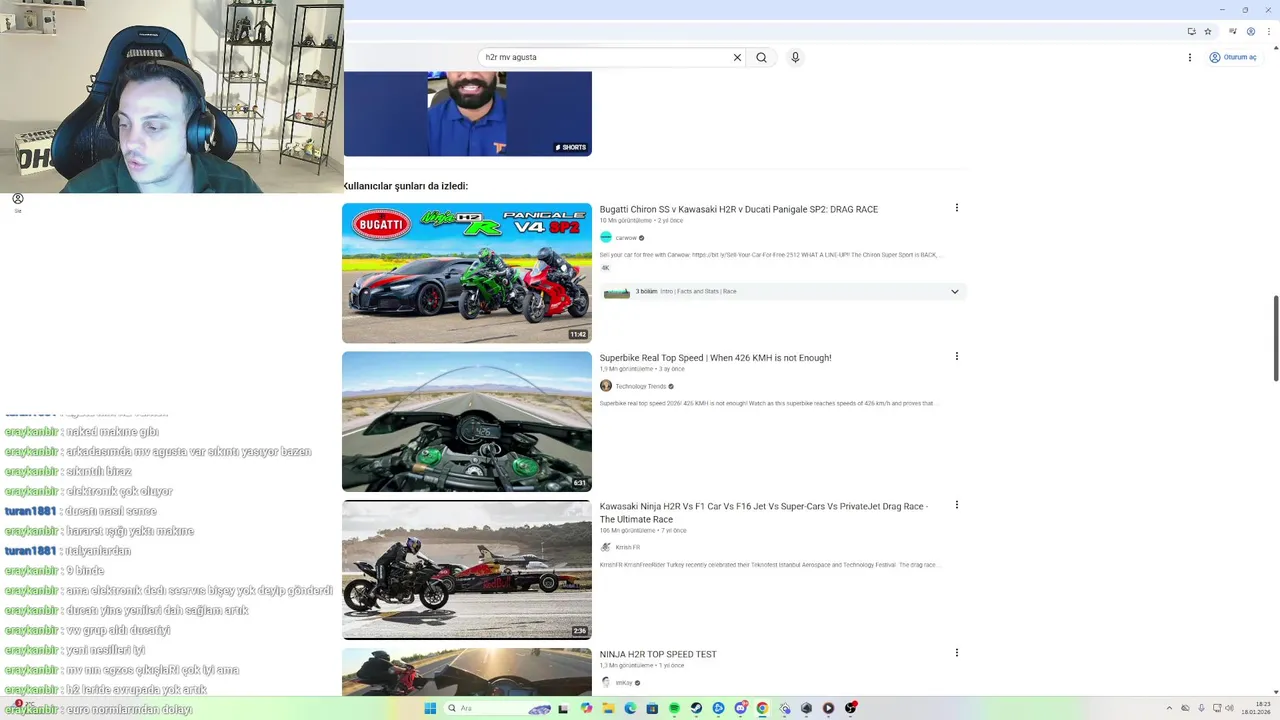Open Kawasaki Ninja H2R Vs F1 Car video title
This screenshot has height=720, width=1280.
coord(764,513)
